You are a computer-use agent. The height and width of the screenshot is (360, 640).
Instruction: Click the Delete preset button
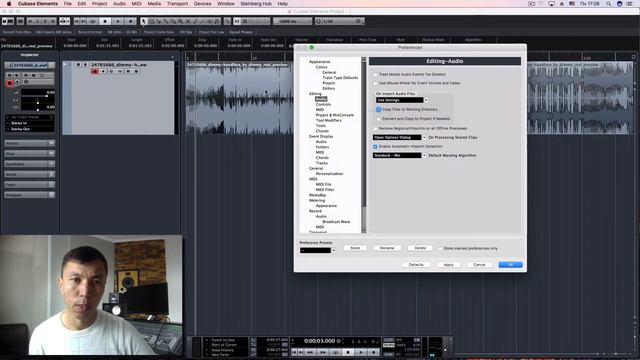[420, 248]
